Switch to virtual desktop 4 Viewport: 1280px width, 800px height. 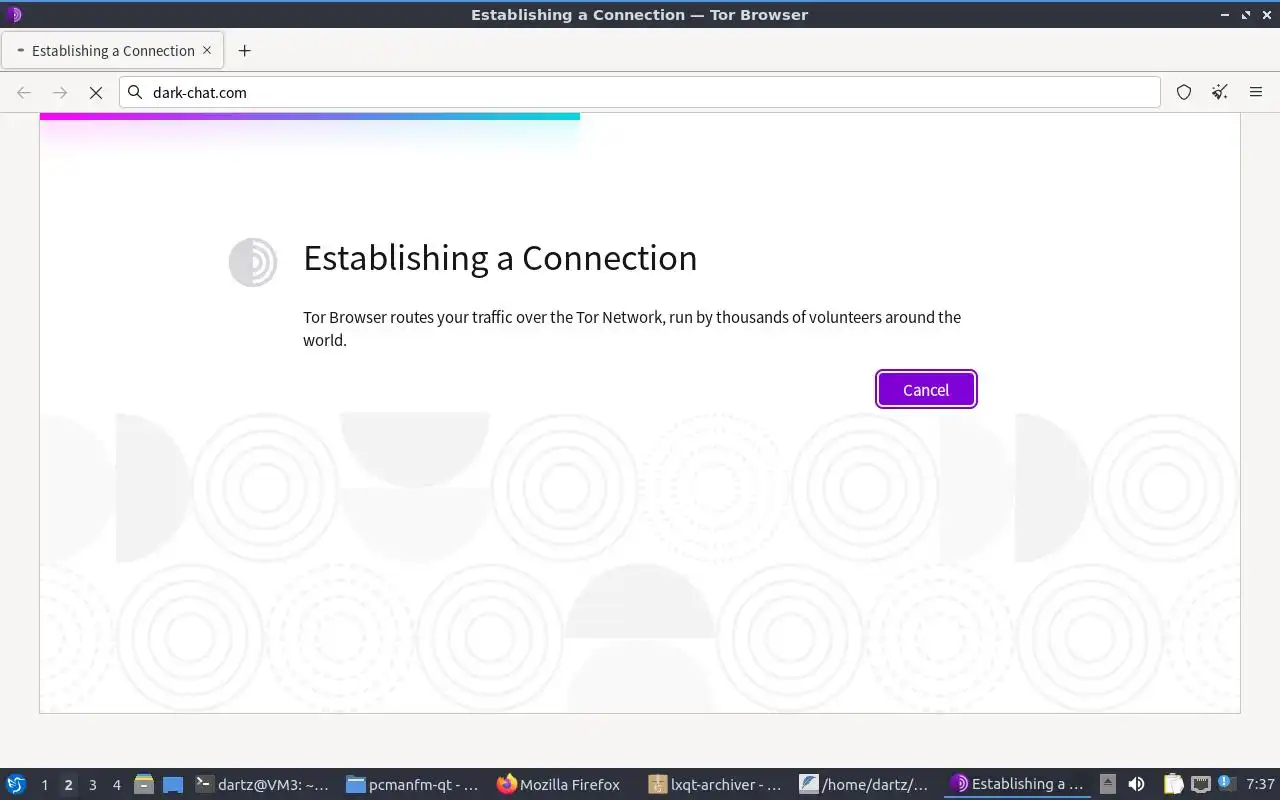(116, 785)
